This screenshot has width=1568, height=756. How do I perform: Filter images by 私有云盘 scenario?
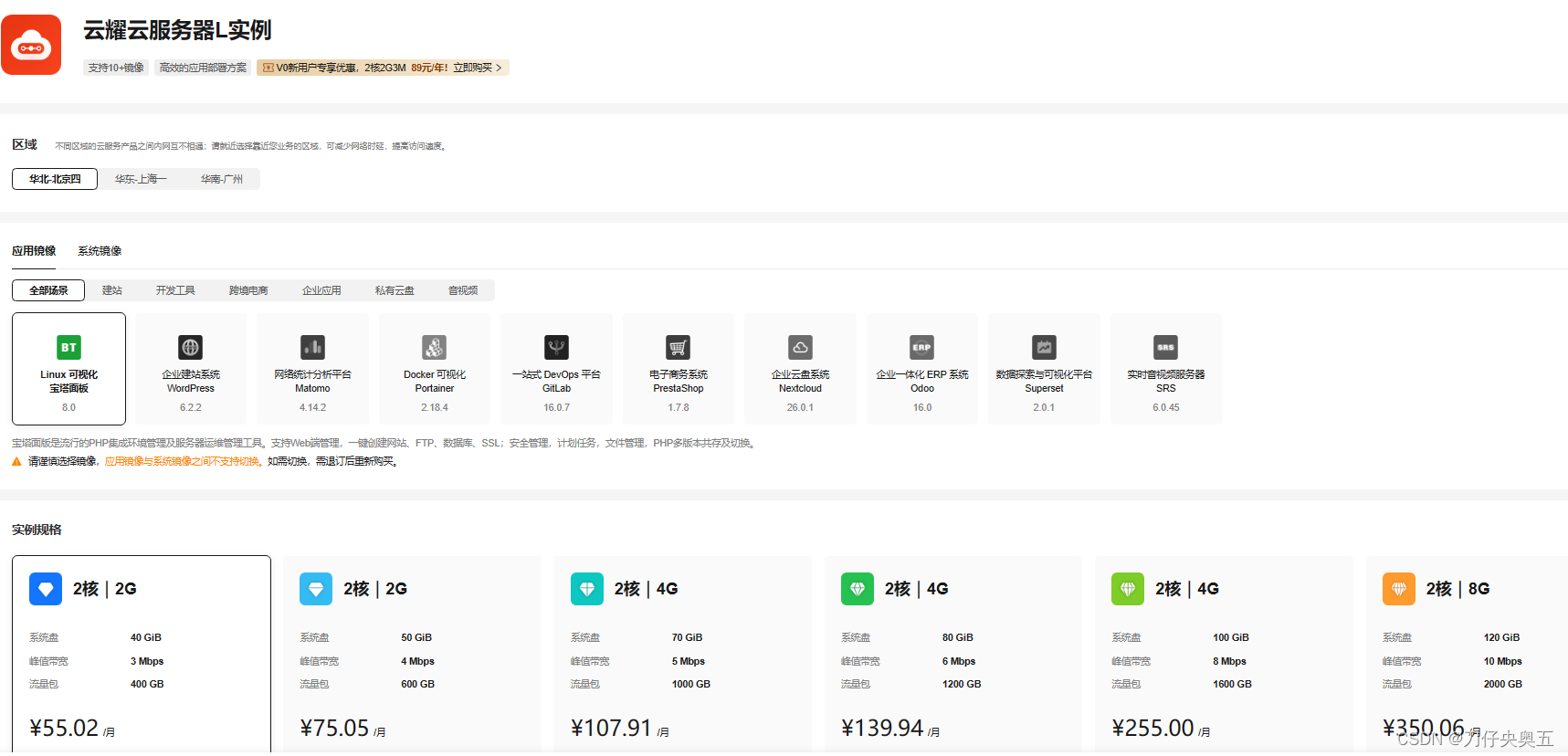[x=395, y=290]
